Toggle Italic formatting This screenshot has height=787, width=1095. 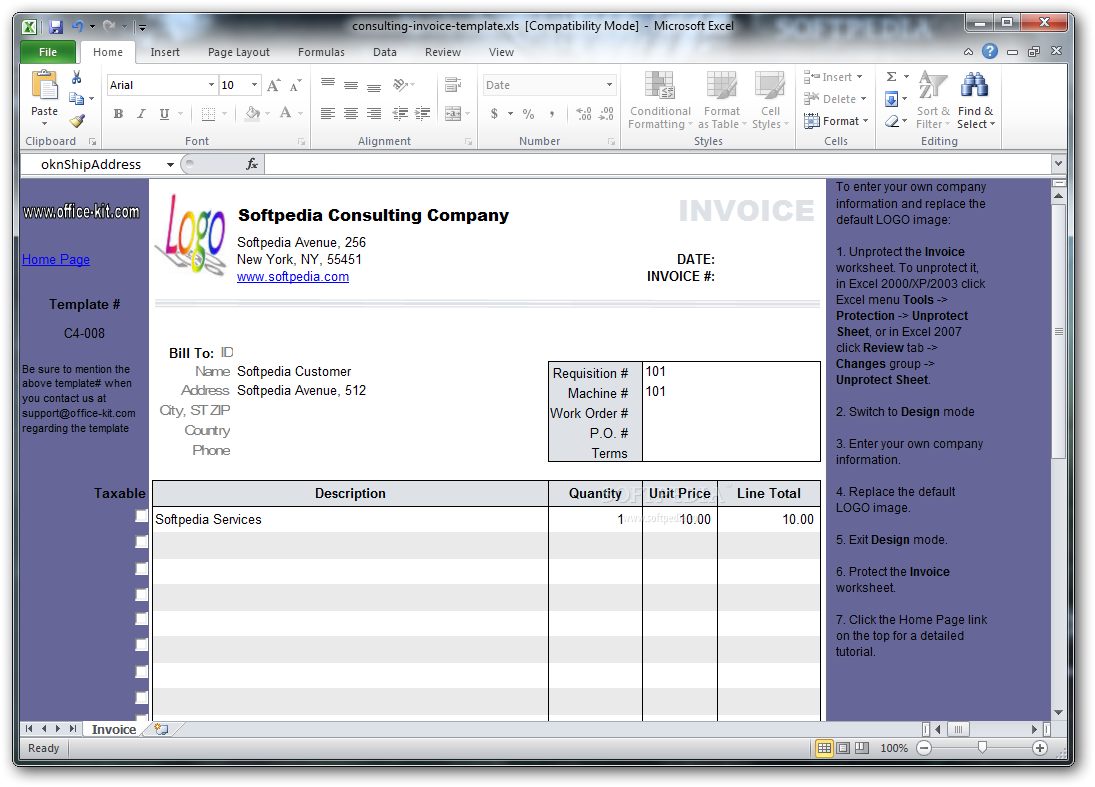tap(141, 114)
